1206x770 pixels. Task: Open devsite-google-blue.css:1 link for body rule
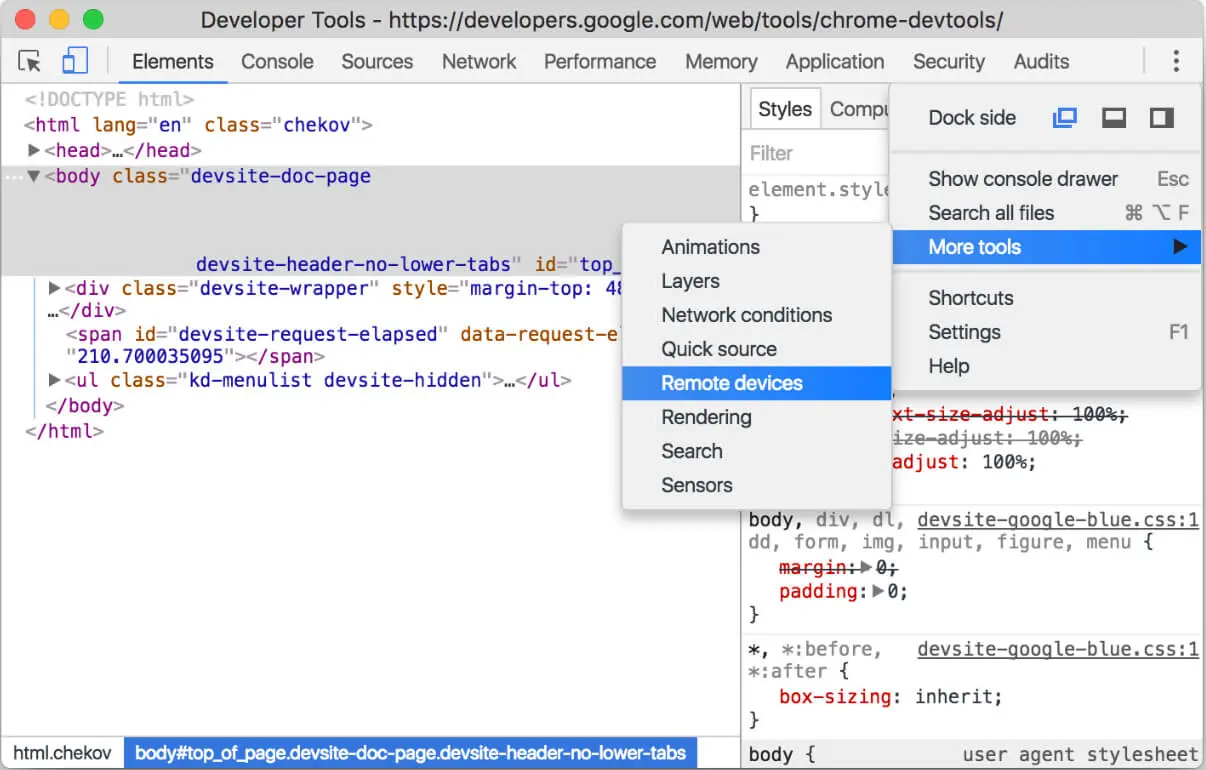[1058, 520]
